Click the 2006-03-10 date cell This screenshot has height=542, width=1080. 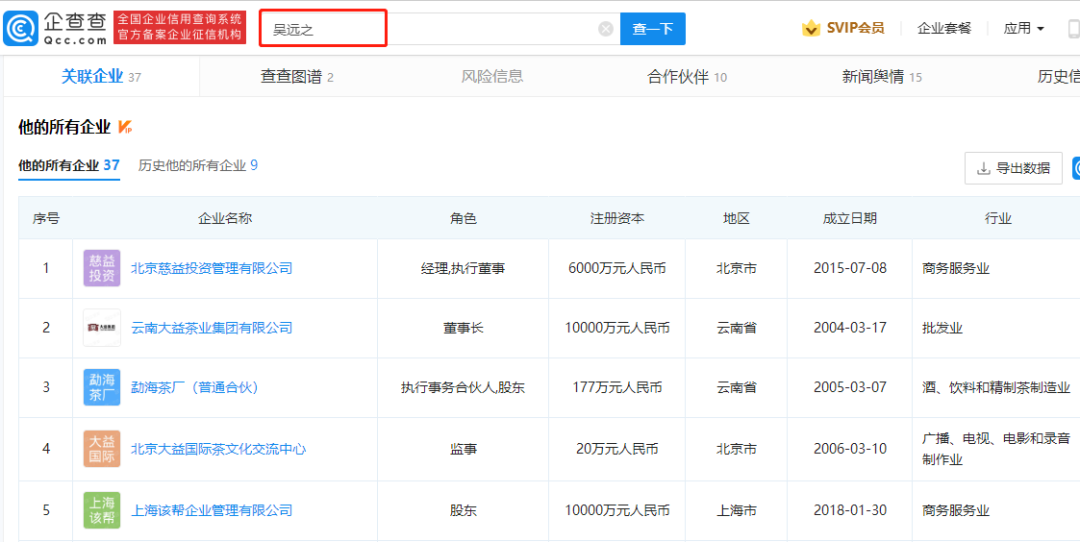click(849, 449)
